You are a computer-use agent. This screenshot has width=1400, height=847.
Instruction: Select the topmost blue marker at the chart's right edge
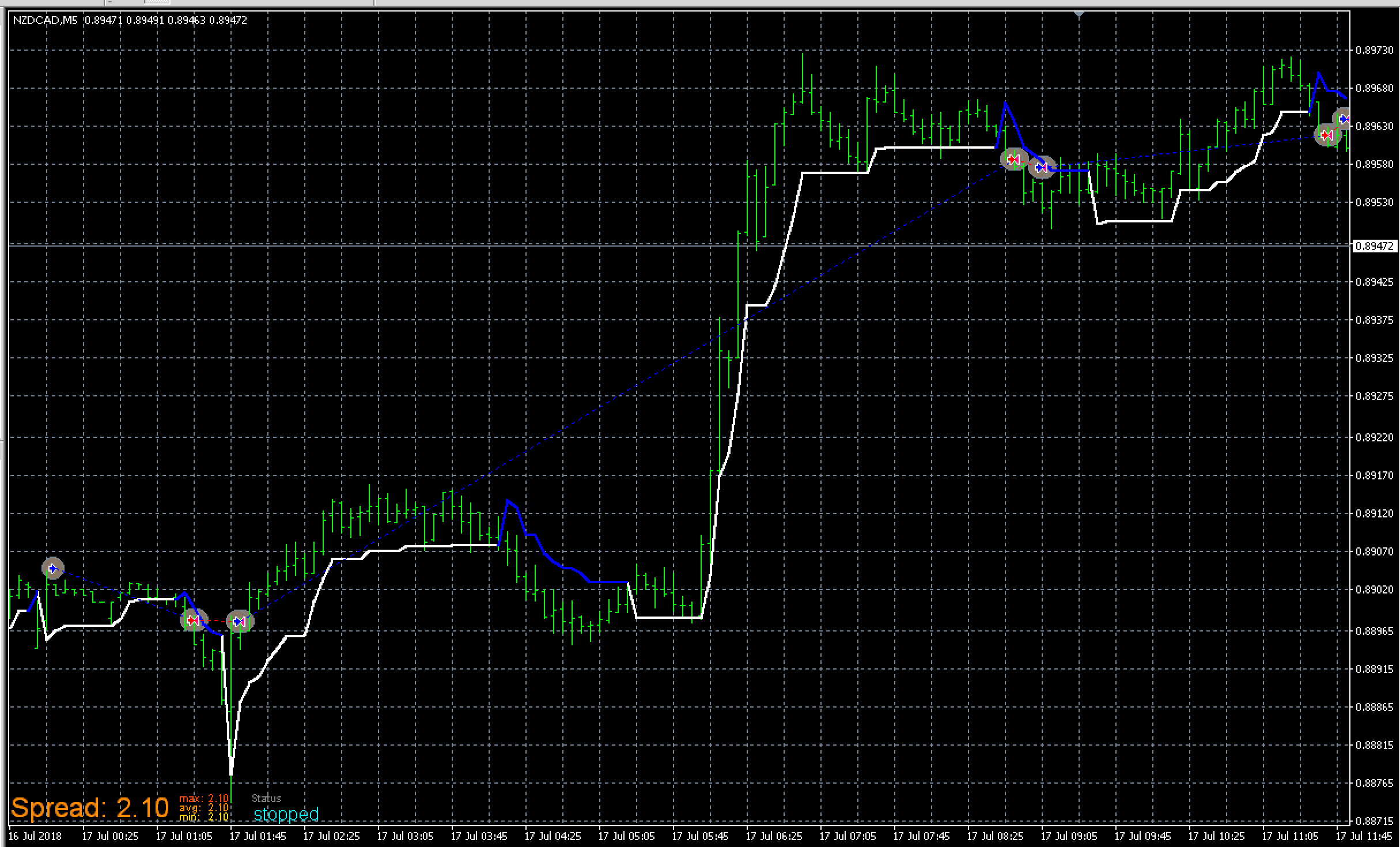[x=1343, y=119]
